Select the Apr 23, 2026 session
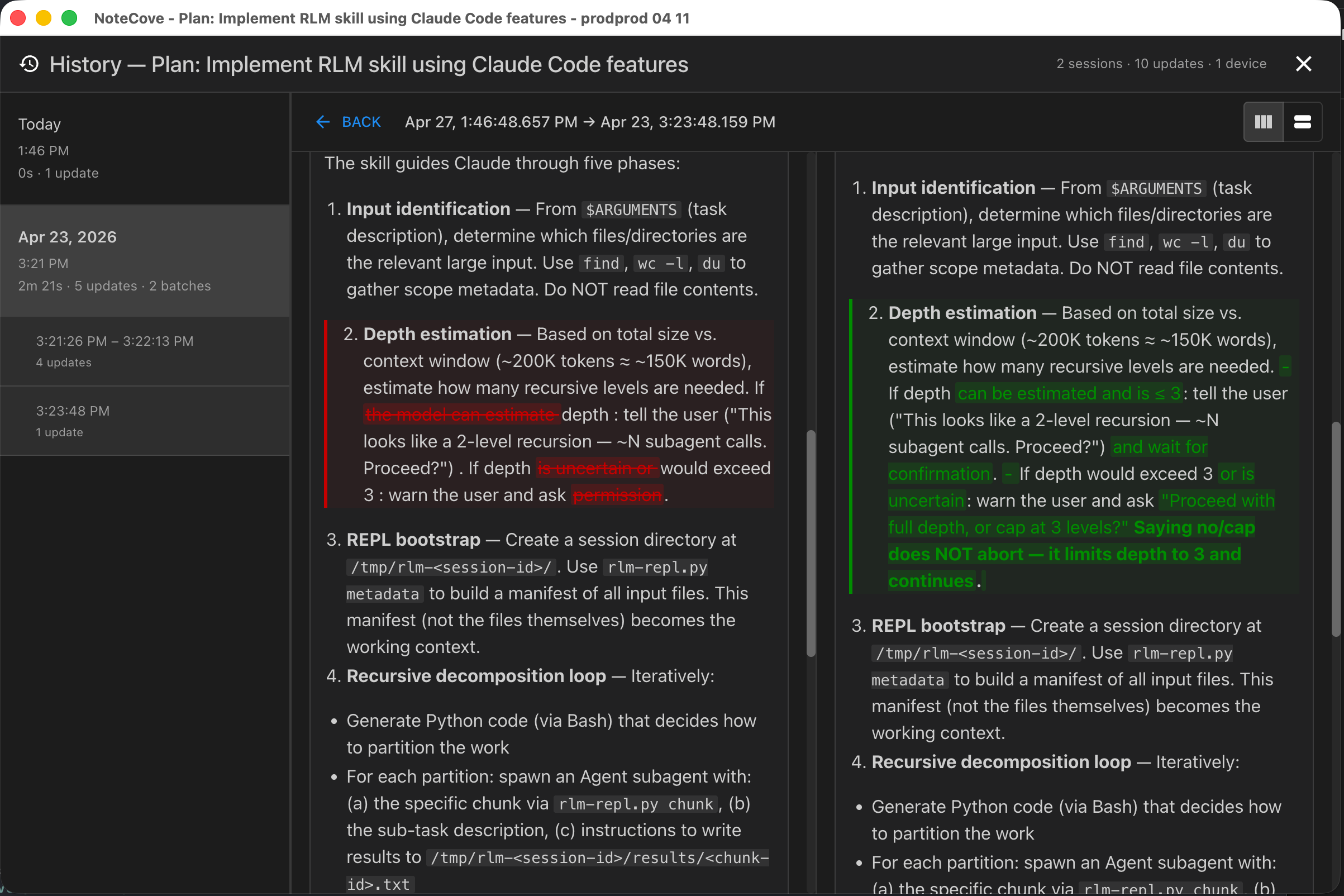The width and height of the screenshot is (1344, 896). coord(145,260)
